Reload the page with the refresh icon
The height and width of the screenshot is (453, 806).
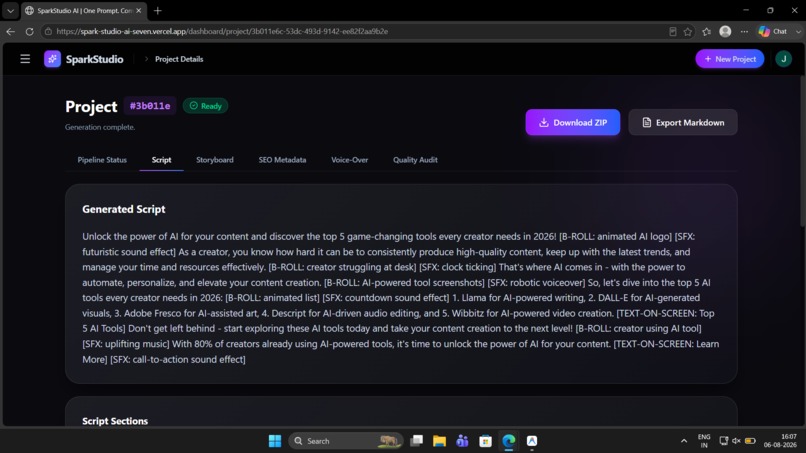(29, 31)
